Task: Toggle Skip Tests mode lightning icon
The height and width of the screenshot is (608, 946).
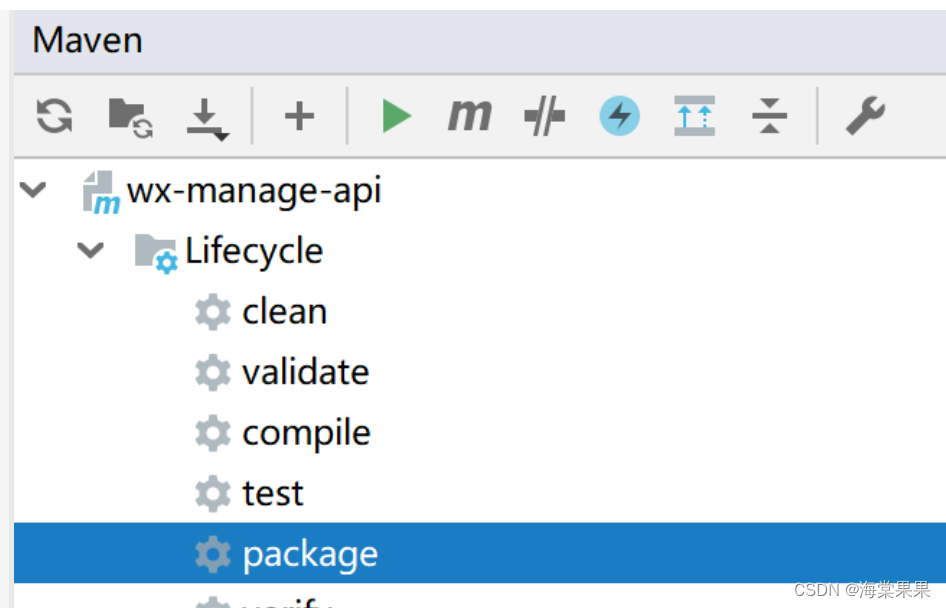Action: [620, 115]
